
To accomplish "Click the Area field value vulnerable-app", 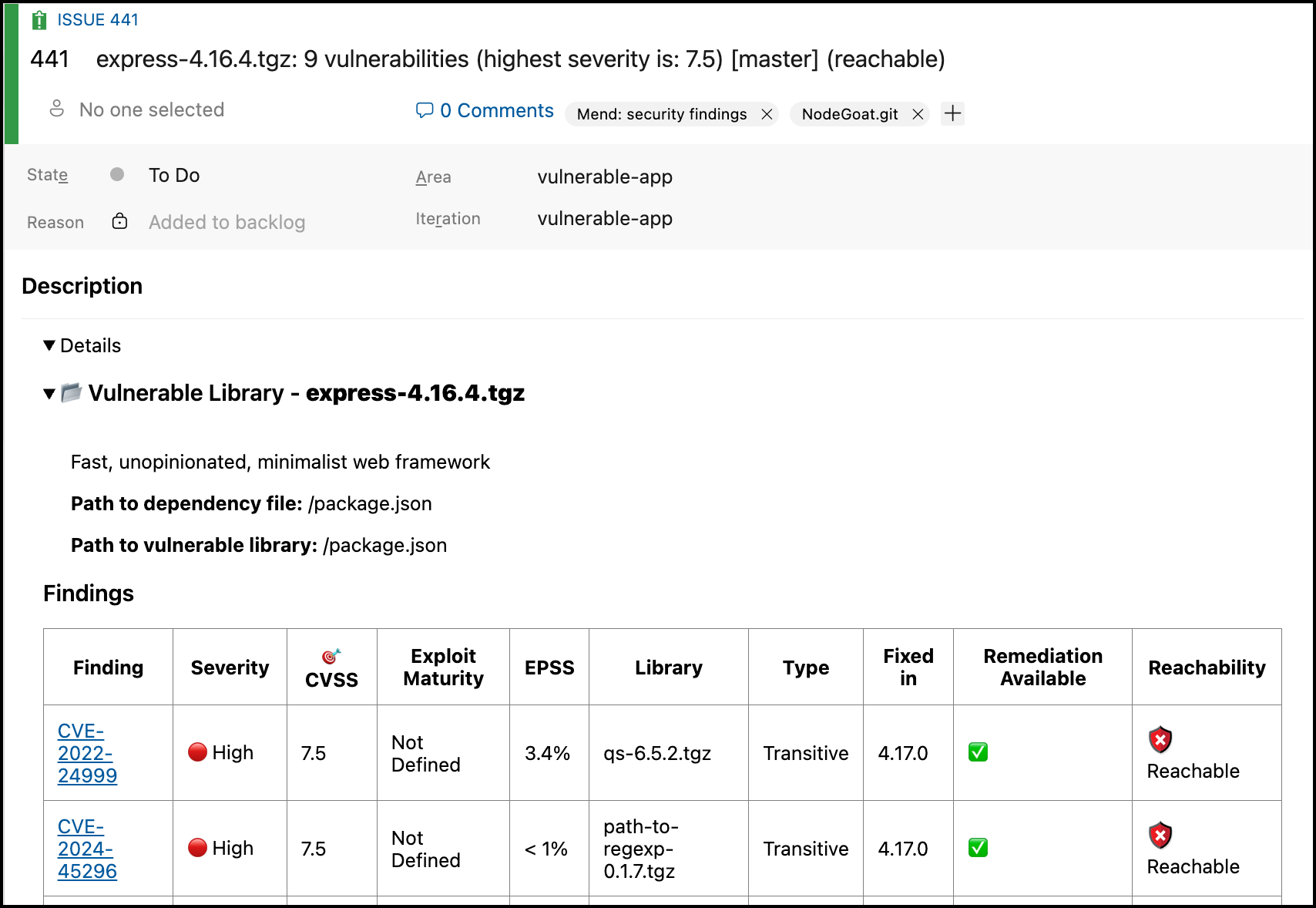I will [605, 177].
